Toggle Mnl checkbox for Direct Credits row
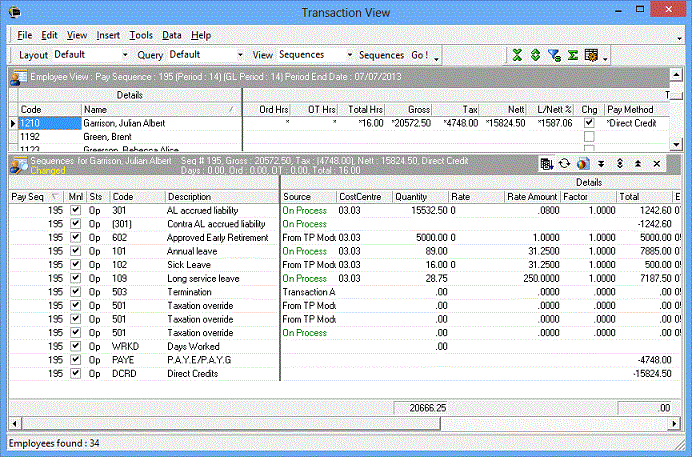This screenshot has width=692, height=457. tap(75, 373)
